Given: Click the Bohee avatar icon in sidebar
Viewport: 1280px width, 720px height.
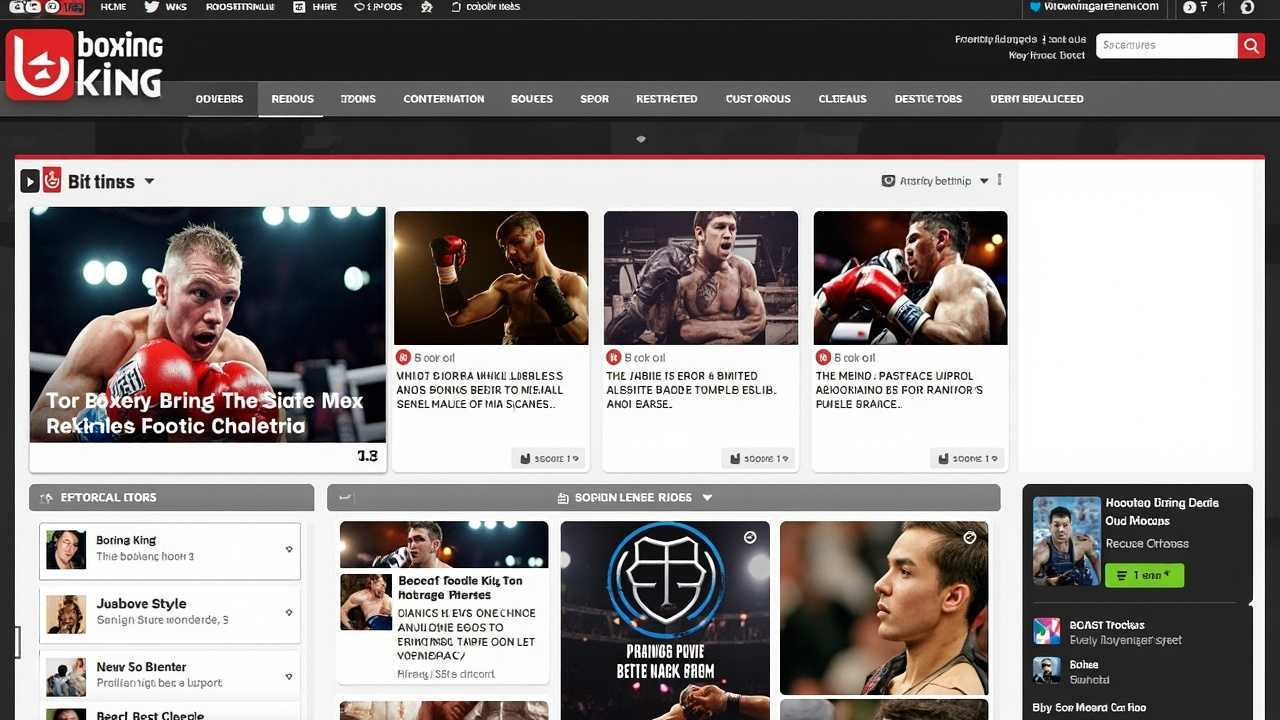Looking at the screenshot, I should pos(1046,670).
